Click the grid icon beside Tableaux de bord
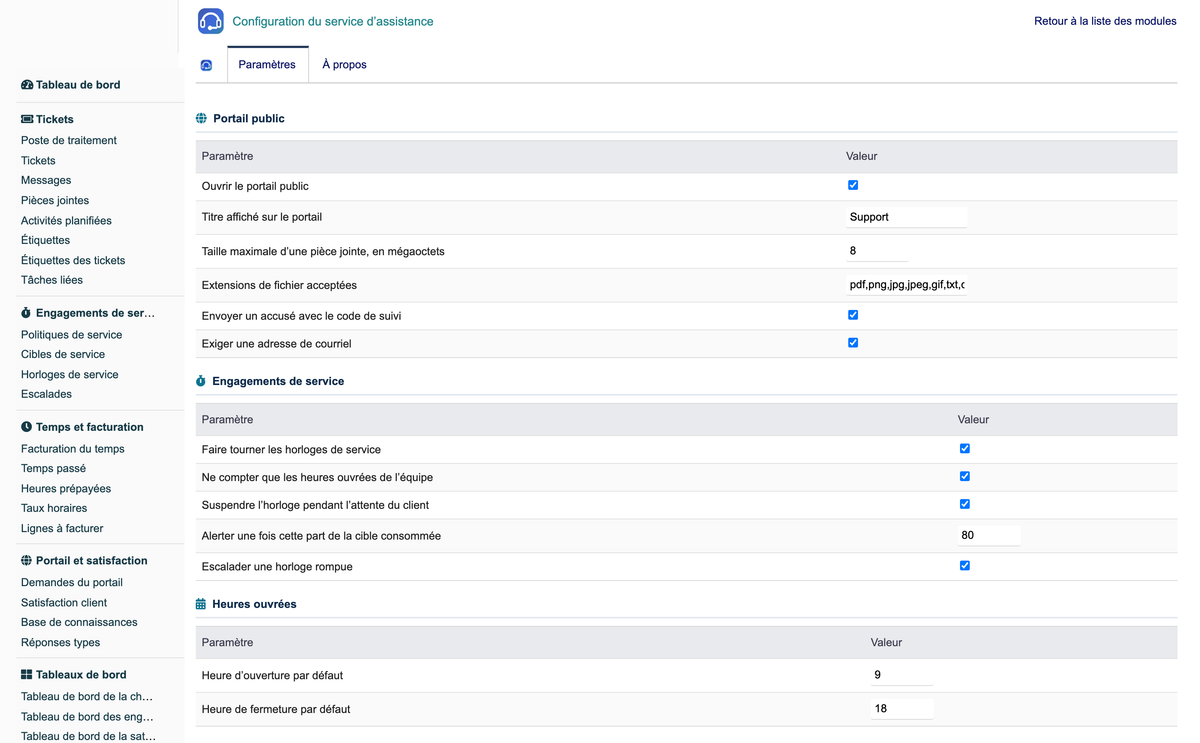Image resolution: width=1200 pixels, height=743 pixels. [26, 675]
